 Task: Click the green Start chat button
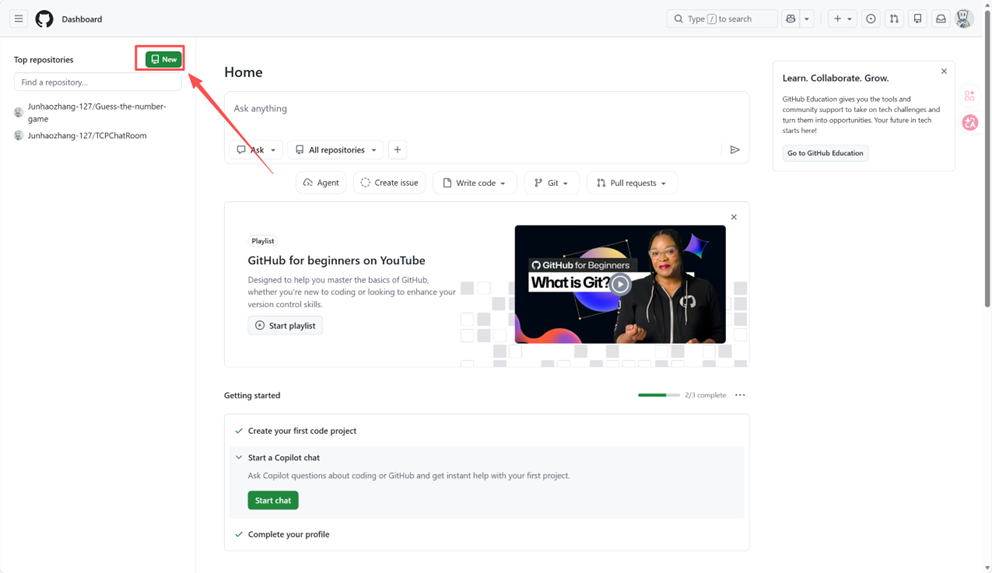click(273, 500)
